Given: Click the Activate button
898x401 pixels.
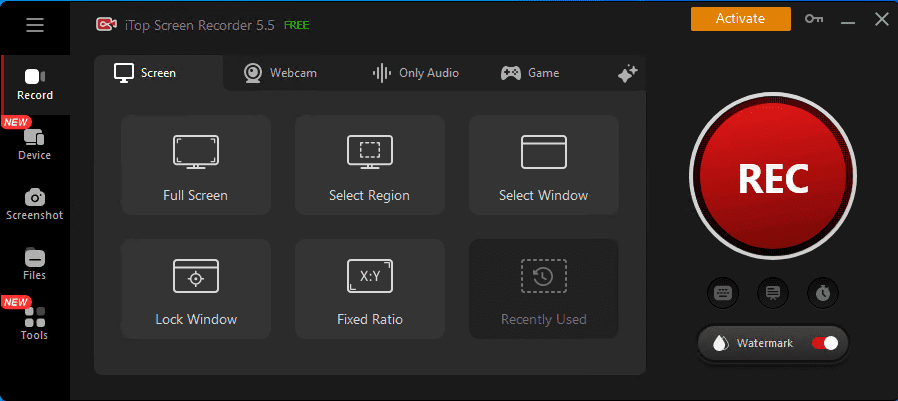Looking at the screenshot, I should [740, 18].
